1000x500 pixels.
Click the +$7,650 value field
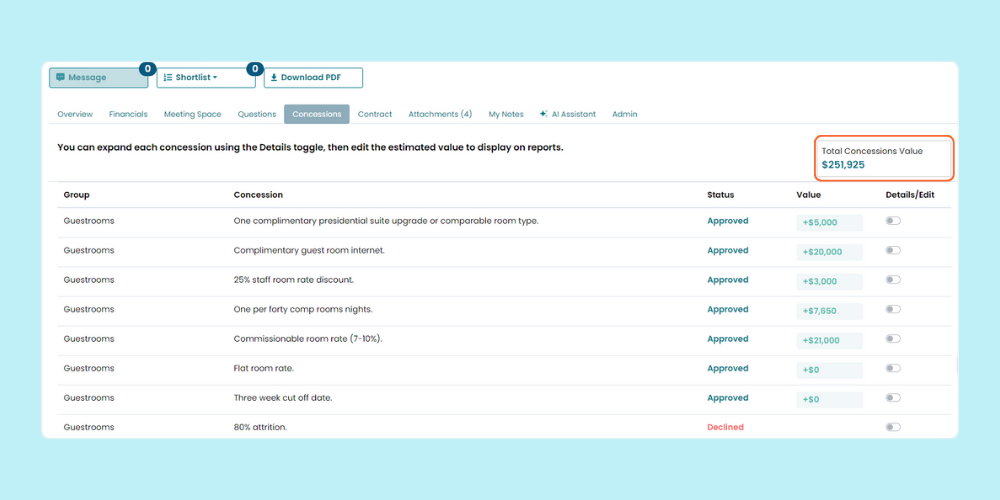click(x=830, y=311)
